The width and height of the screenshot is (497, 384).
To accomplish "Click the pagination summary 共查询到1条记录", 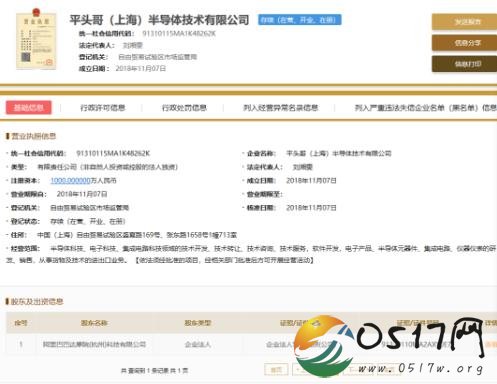I will [154, 370].
